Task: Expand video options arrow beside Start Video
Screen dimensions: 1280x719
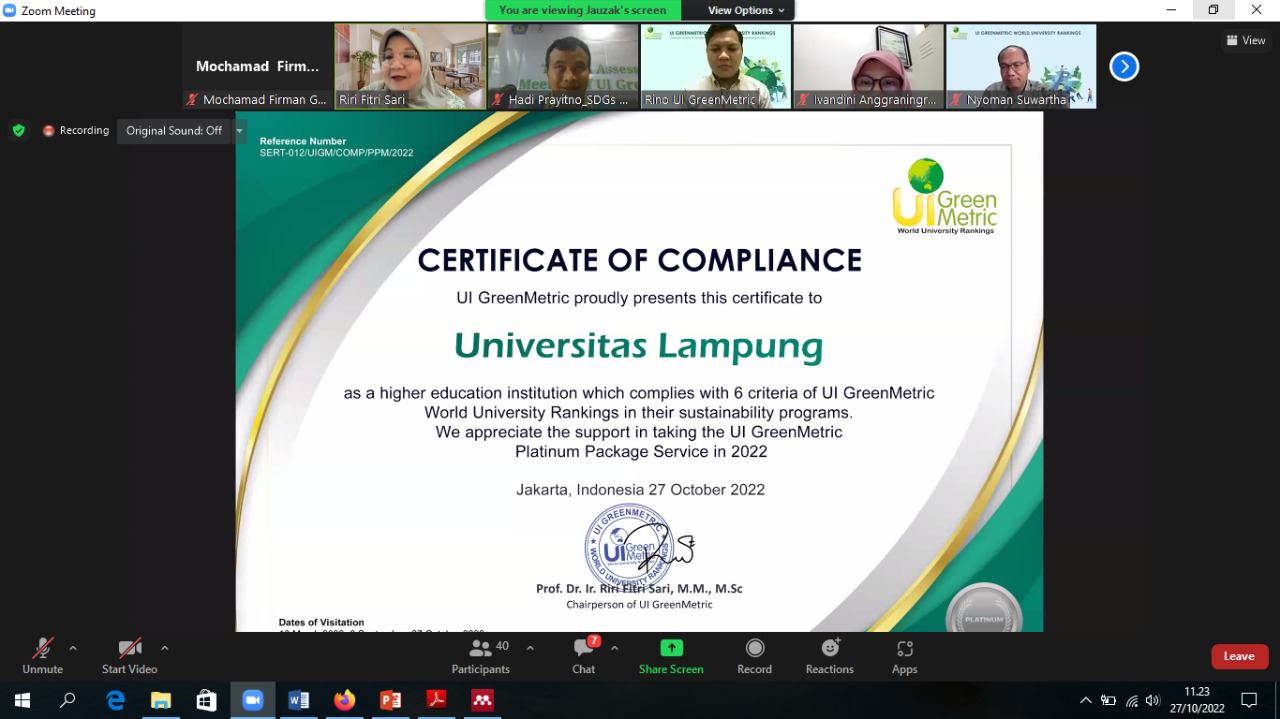Action: pyautogui.click(x=165, y=648)
